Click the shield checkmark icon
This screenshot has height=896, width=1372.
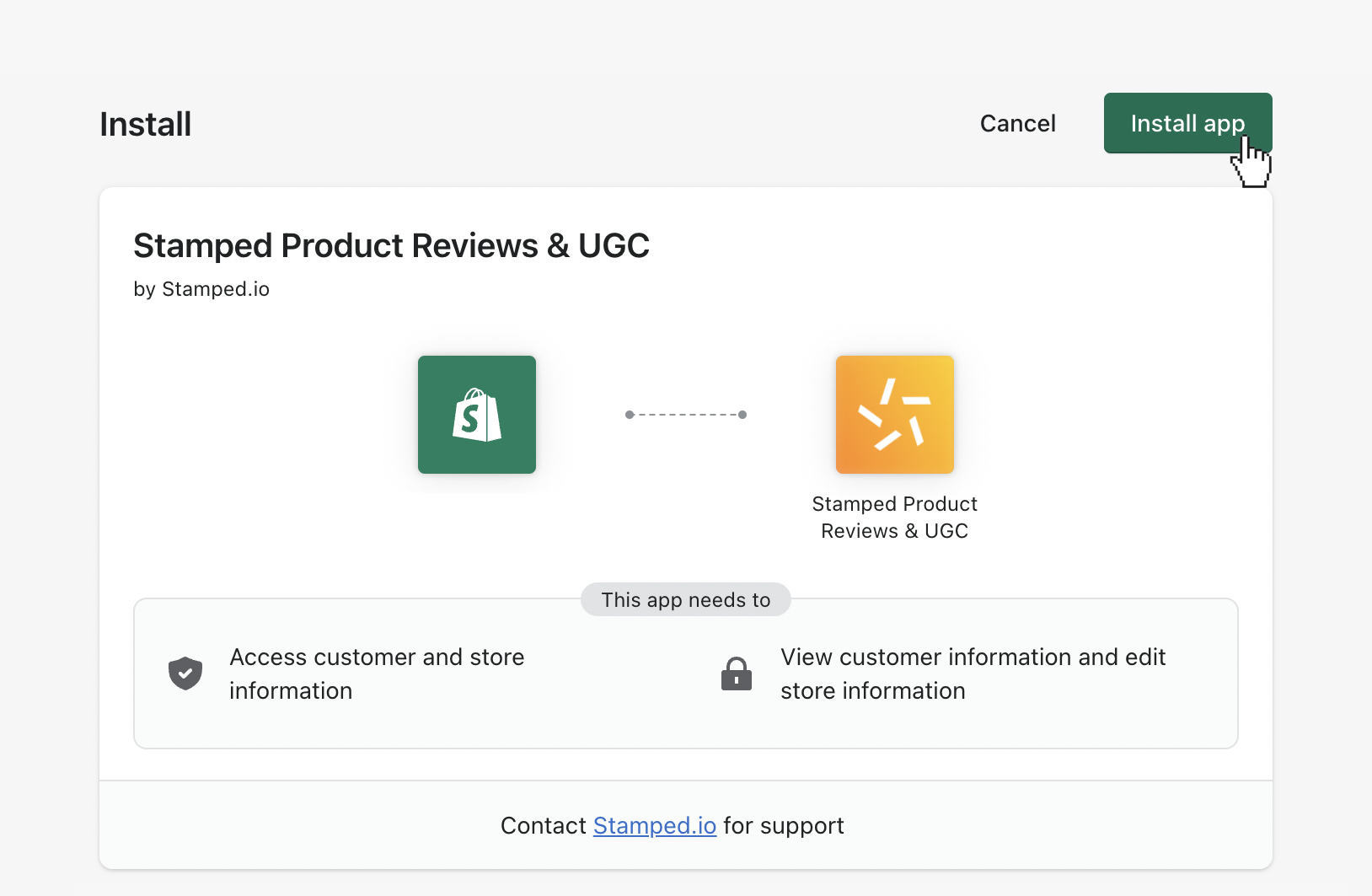(185, 673)
